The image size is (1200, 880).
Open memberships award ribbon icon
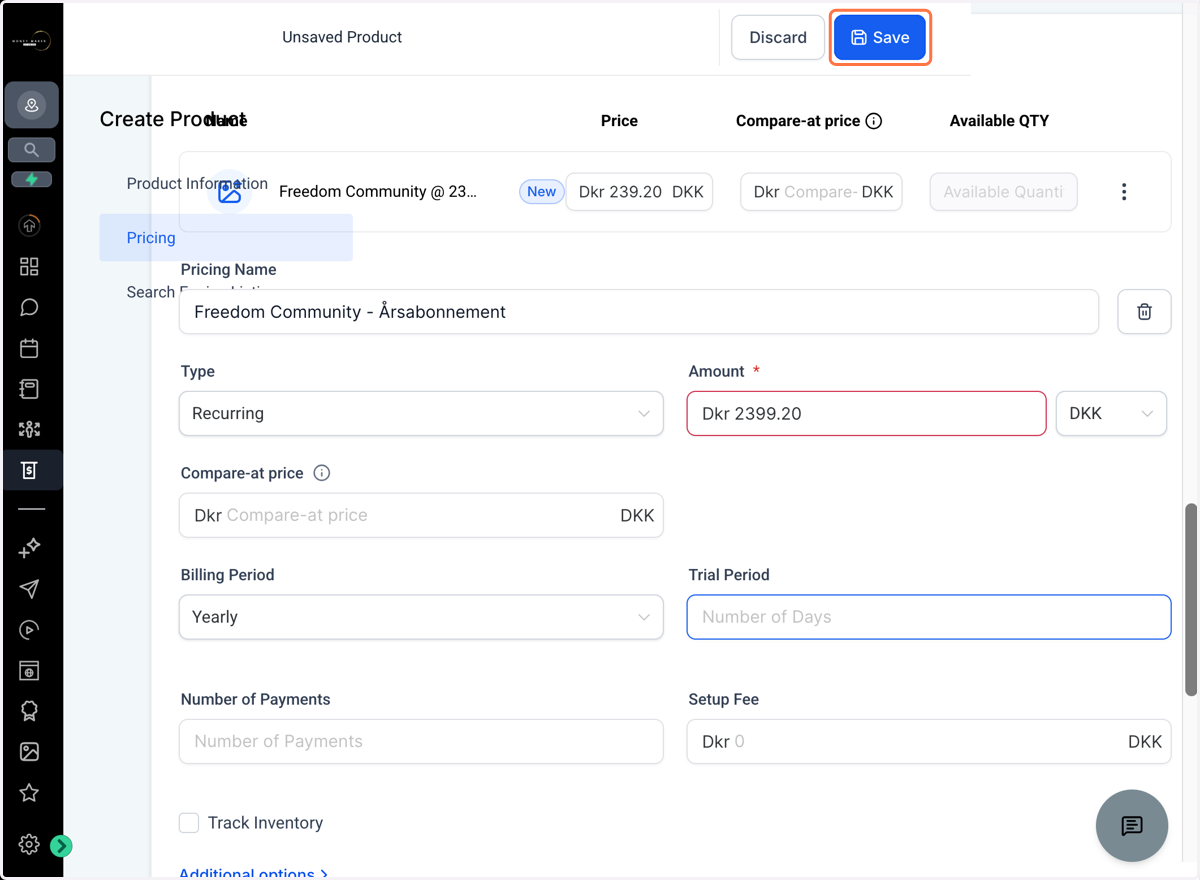[29, 711]
